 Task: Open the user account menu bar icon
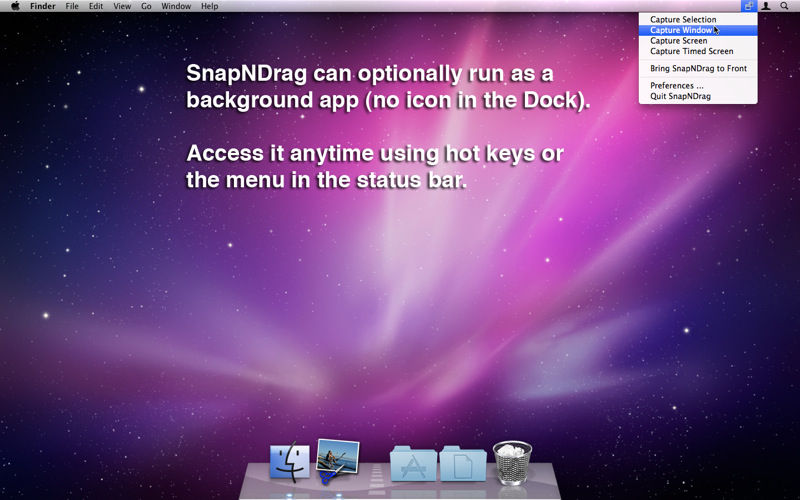(766, 6)
